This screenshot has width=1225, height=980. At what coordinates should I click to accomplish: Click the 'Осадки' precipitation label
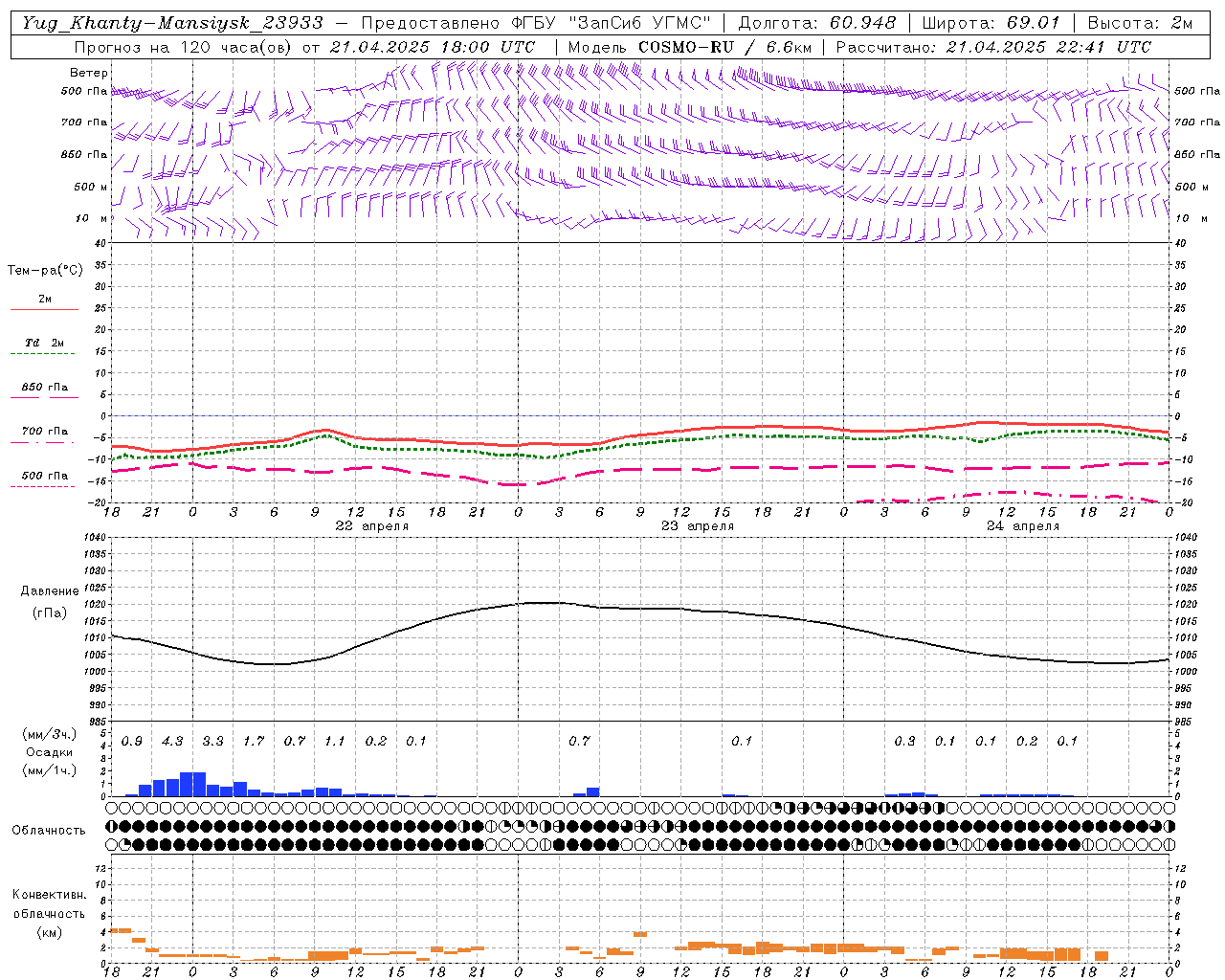click(50, 752)
